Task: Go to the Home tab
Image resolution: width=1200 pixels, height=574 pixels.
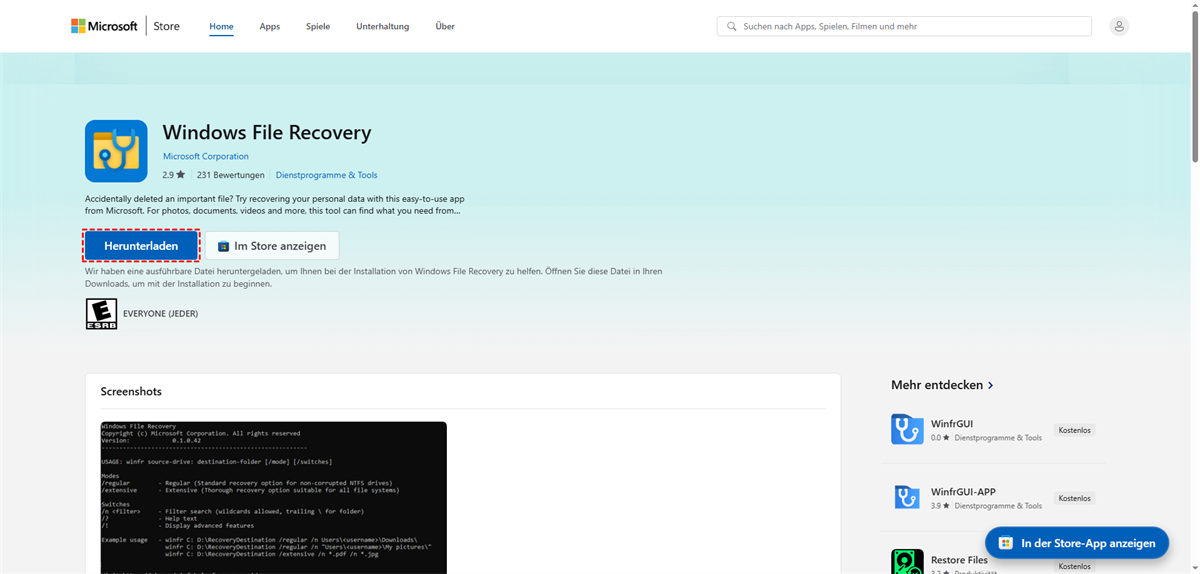Action: (x=221, y=26)
